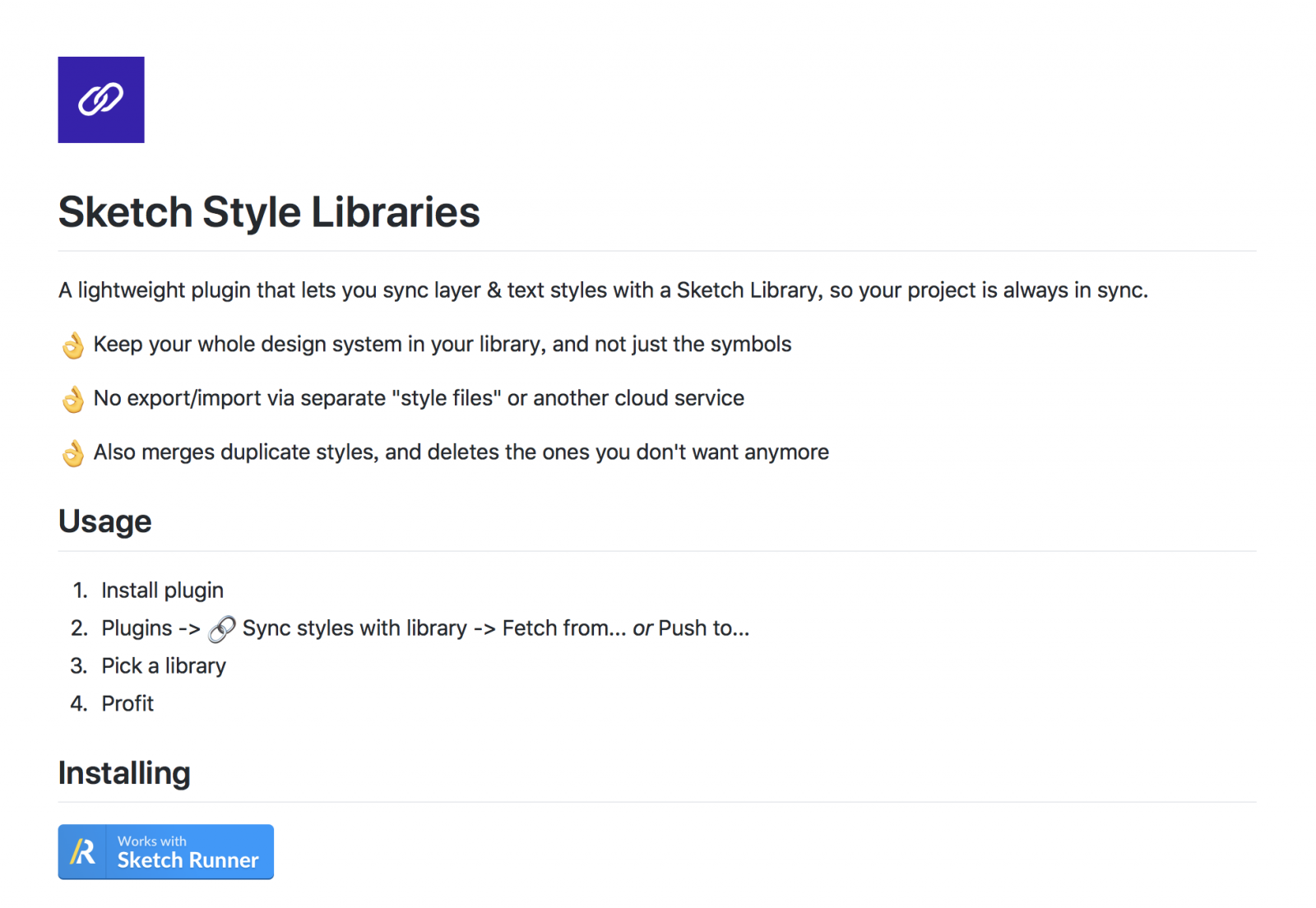
Task: Click the "Profit" list step
Action: click(127, 704)
